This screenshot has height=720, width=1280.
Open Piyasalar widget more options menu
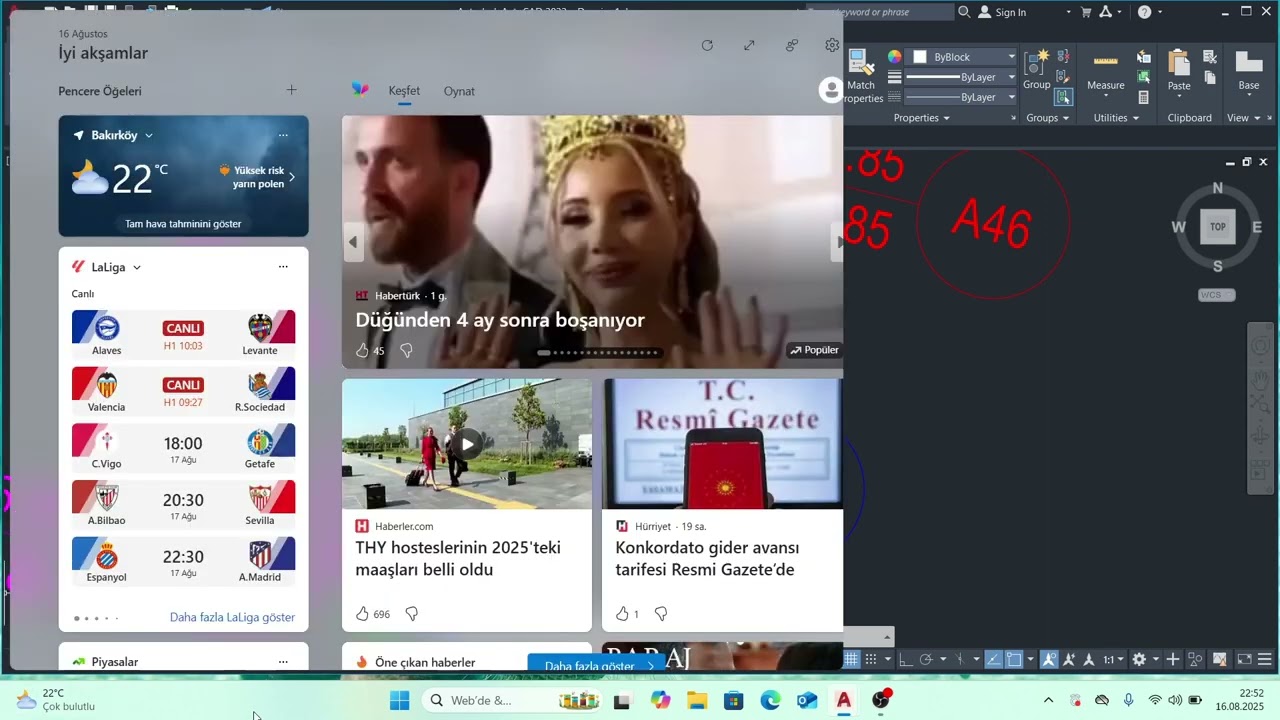coord(283,662)
